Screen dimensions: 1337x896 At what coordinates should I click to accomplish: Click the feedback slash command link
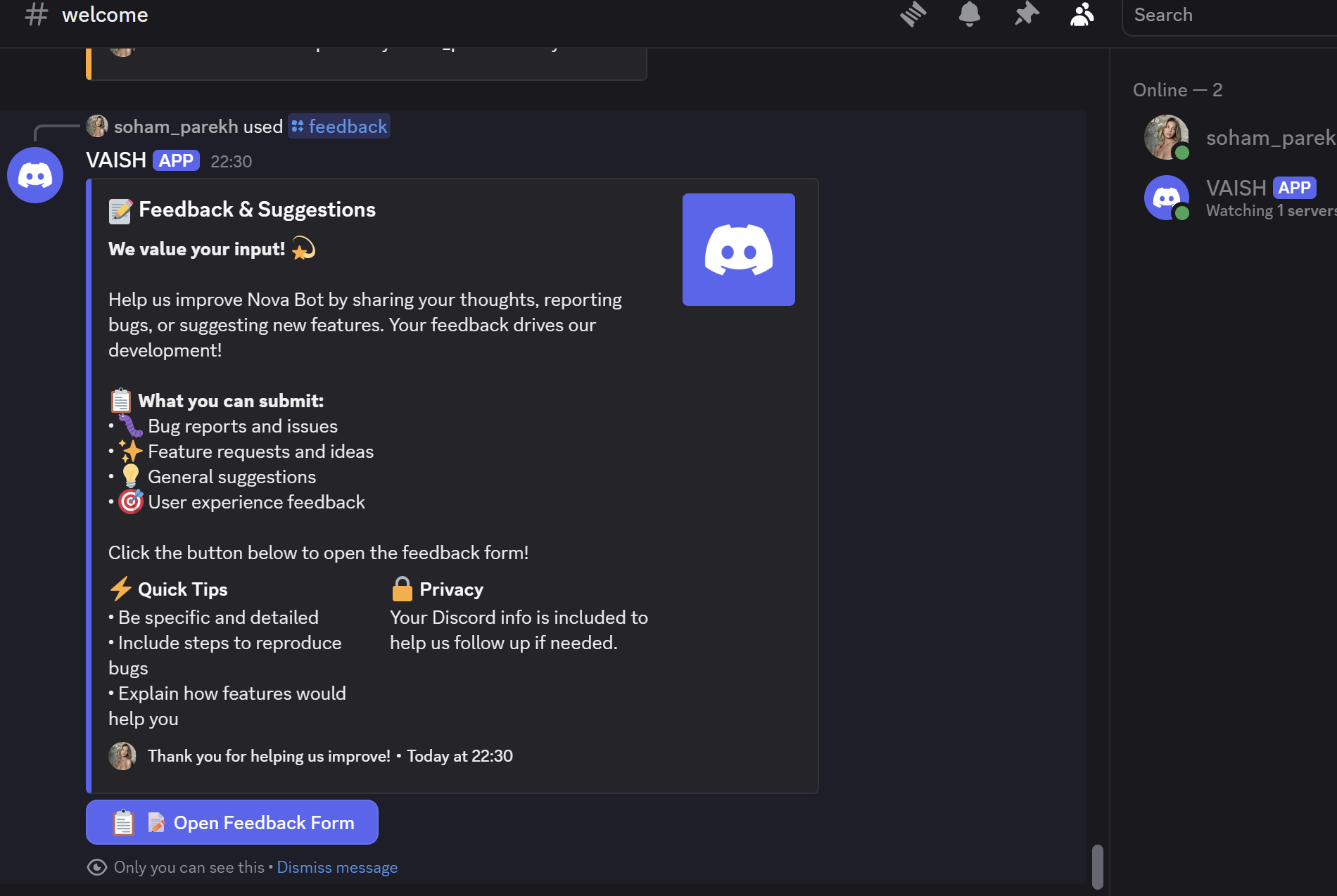pos(339,127)
